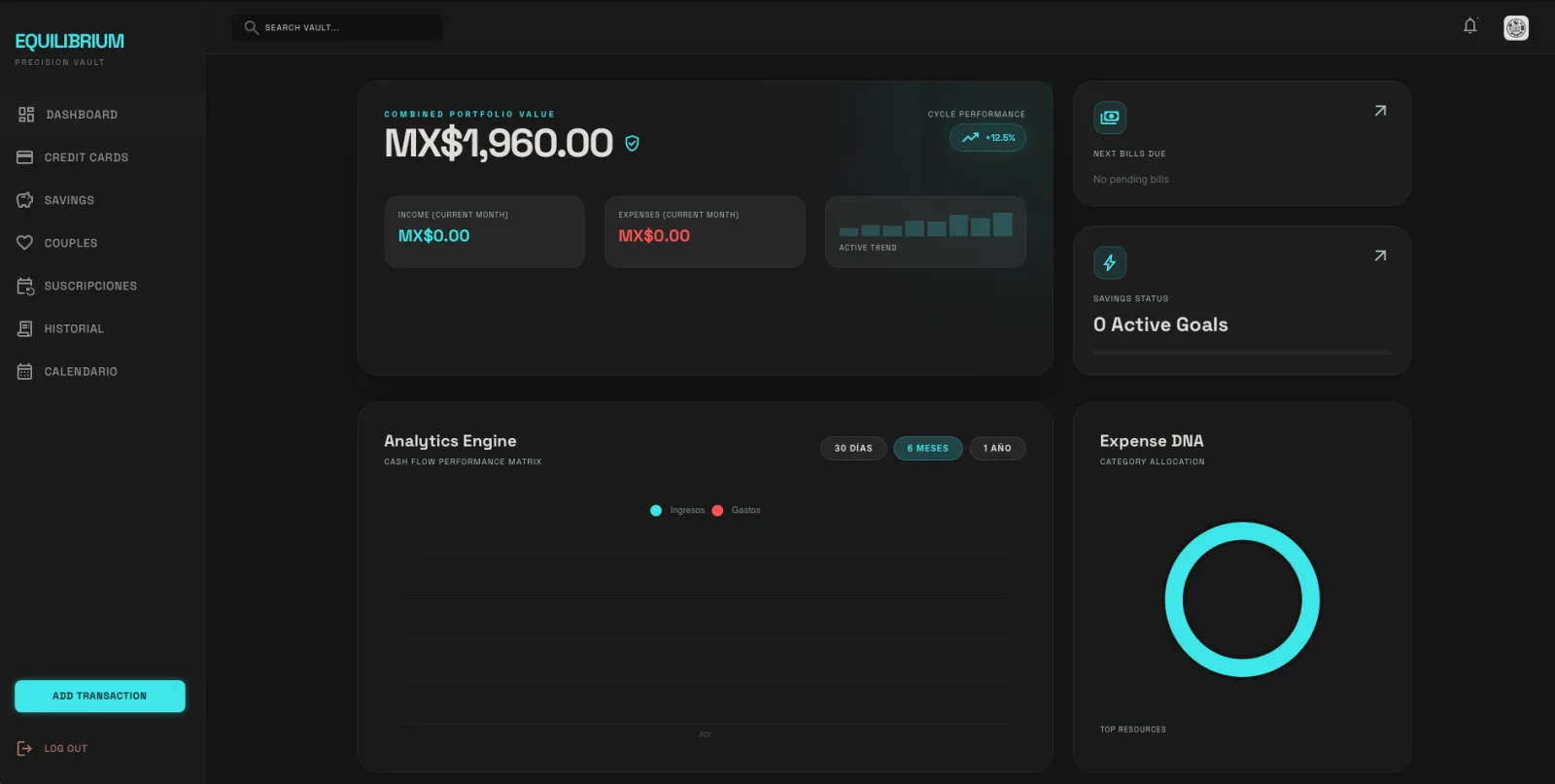This screenshot has width=1555, height=784.
Task: Click the Savings piggy bank icon
Action: (x=25, y=200)
